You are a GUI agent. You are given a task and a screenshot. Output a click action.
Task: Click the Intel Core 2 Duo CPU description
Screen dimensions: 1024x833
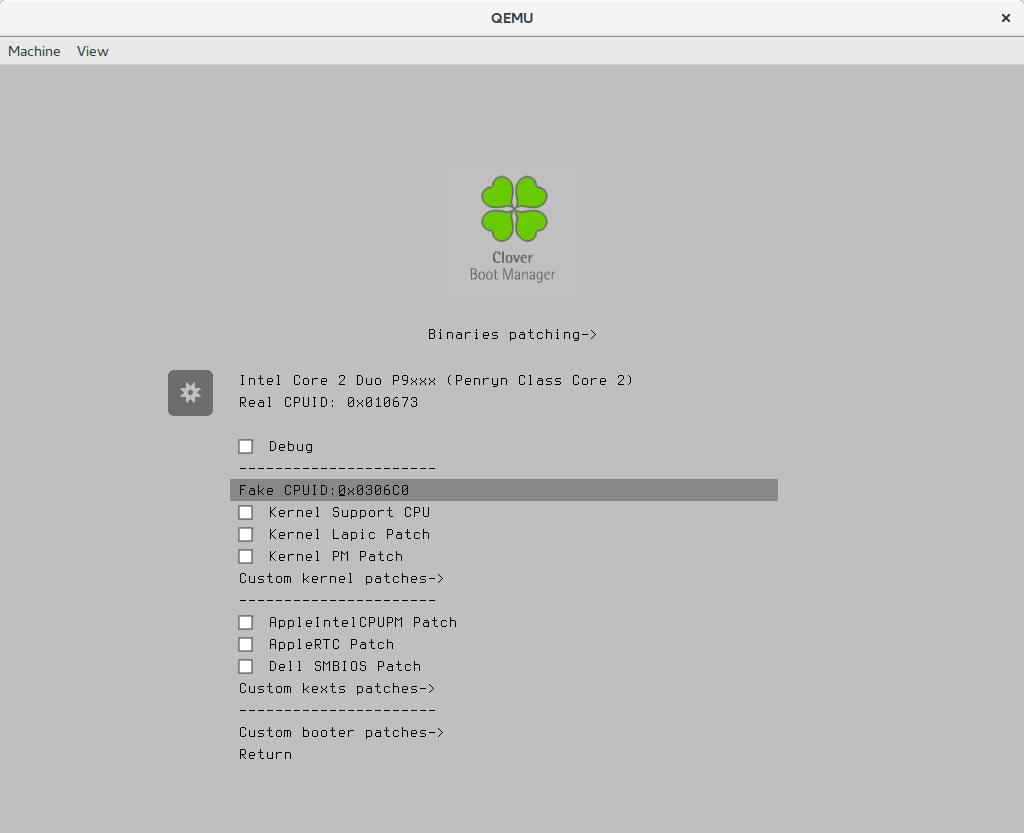[x=436, y=380]
